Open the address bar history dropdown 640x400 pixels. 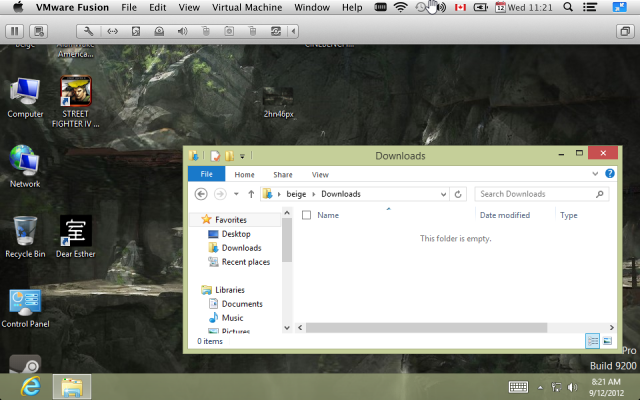443,194
